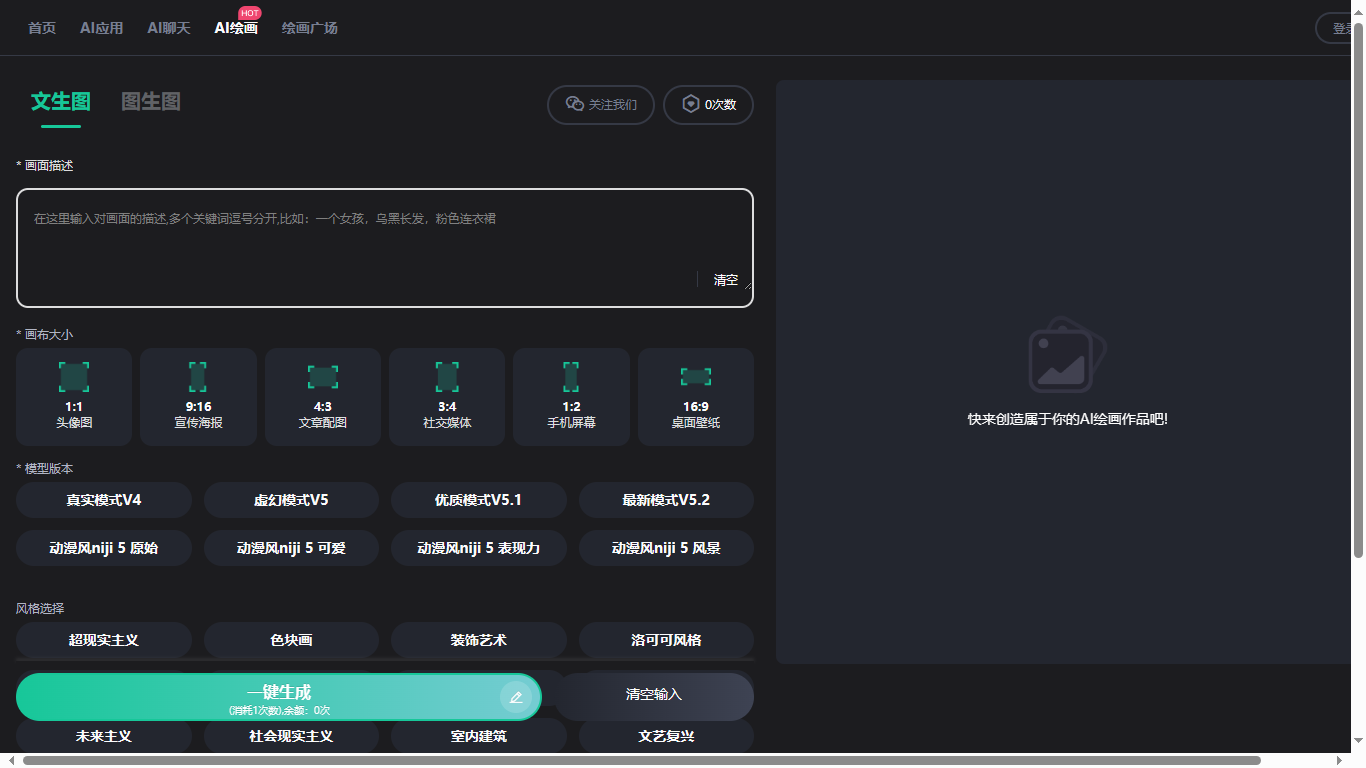Click the WeChat icon in 关注我们

(x=575, y=104)
